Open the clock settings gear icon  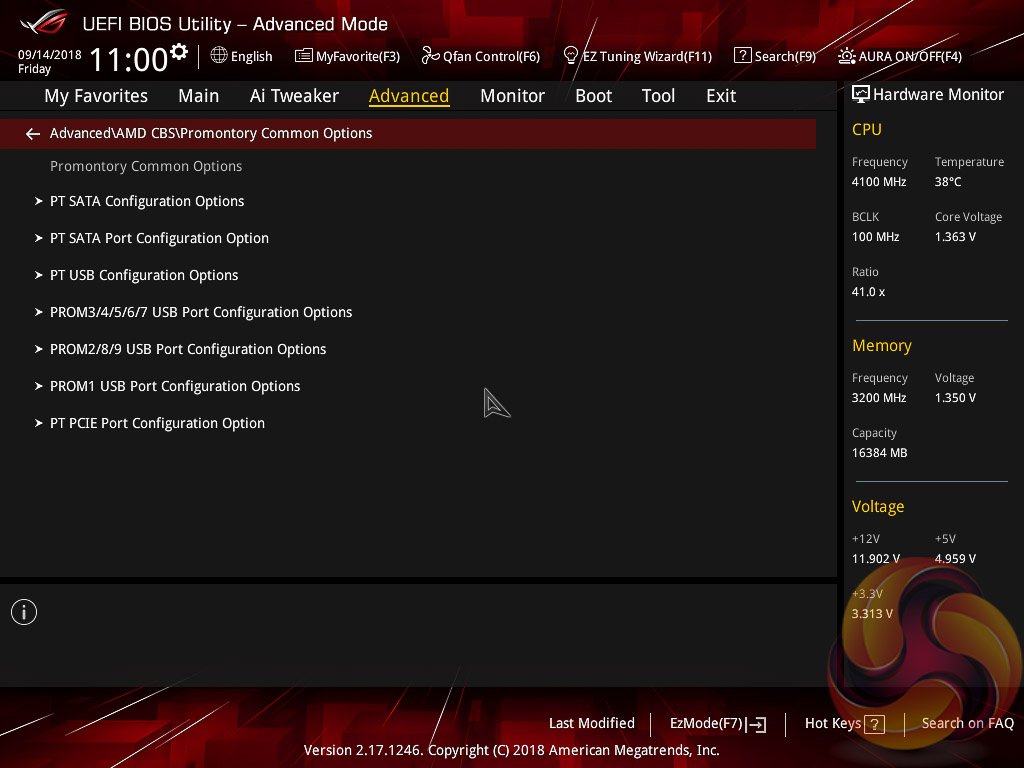tap(179, 52)
